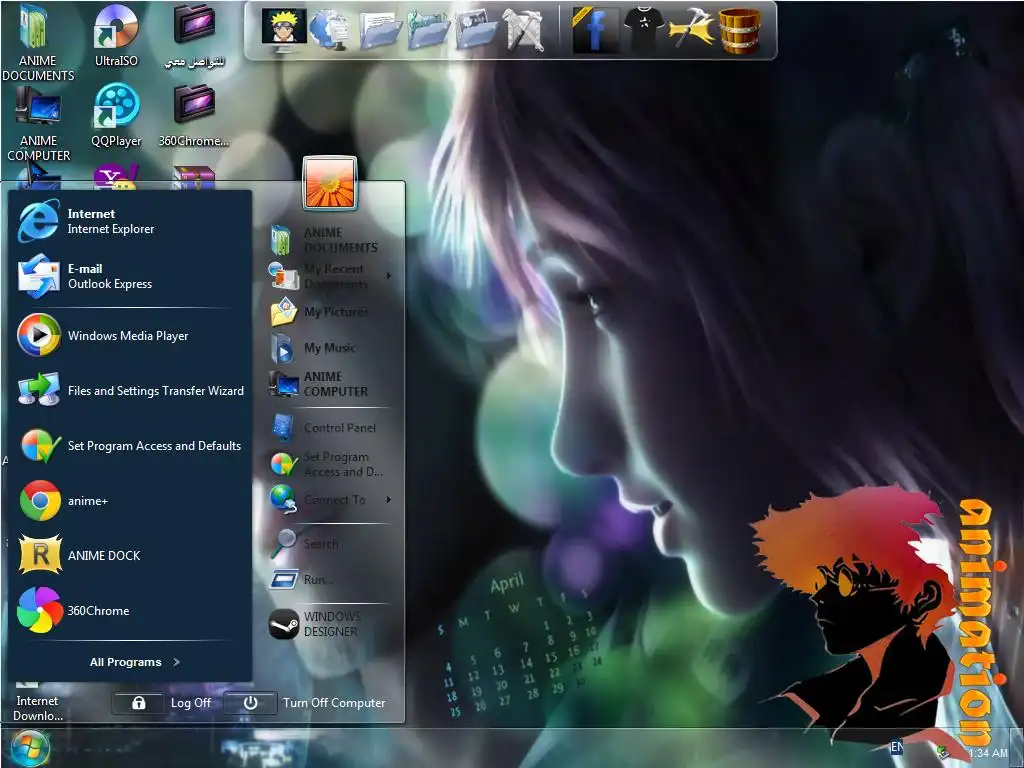Image resolution: width=1024 pixels, height=768 pixels.
Task: Expand the Connect To submenu
Action: [329, 500]
